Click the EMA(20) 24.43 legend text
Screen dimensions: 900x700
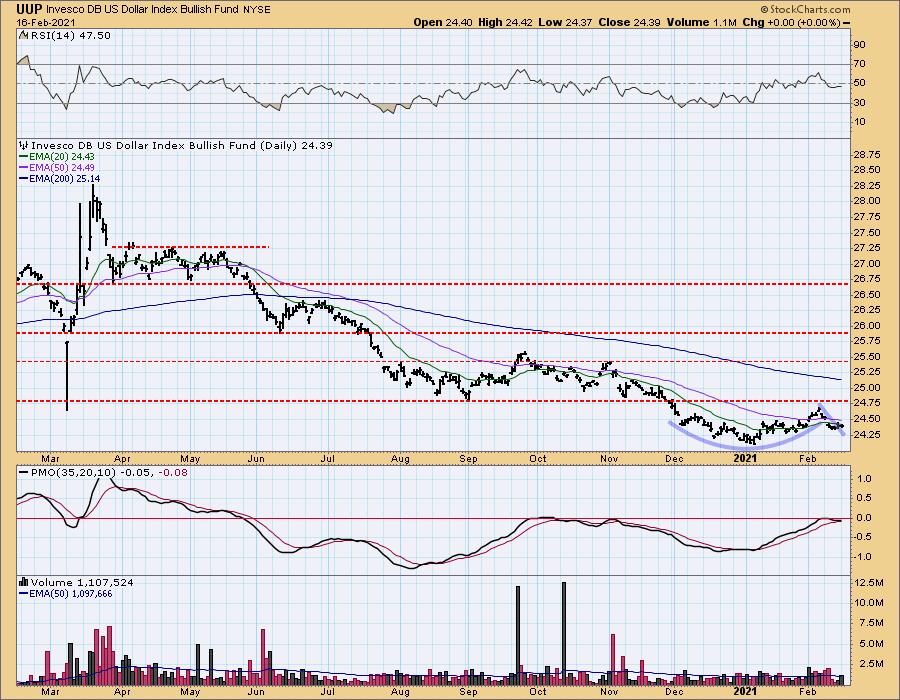pyautogui.click(x=62, y=157)
